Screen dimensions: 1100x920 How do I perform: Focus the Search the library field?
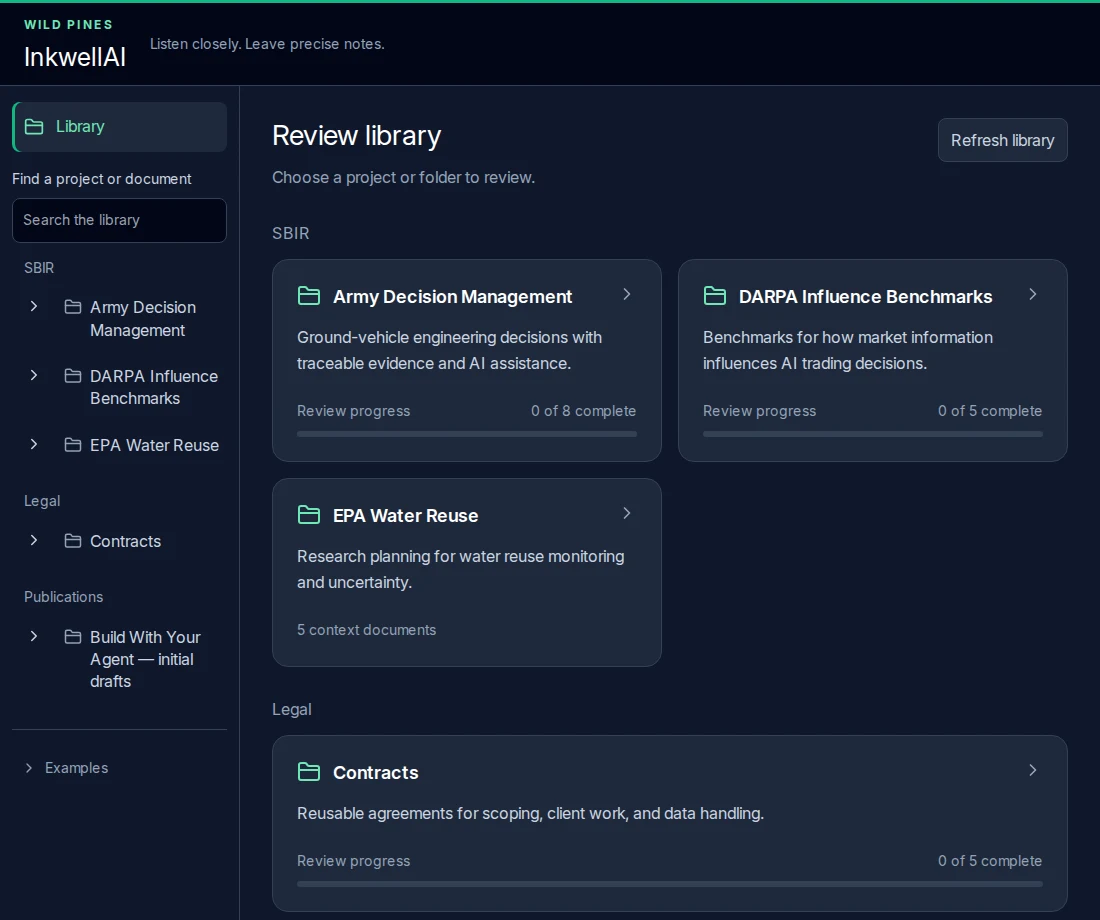[119, 220]
